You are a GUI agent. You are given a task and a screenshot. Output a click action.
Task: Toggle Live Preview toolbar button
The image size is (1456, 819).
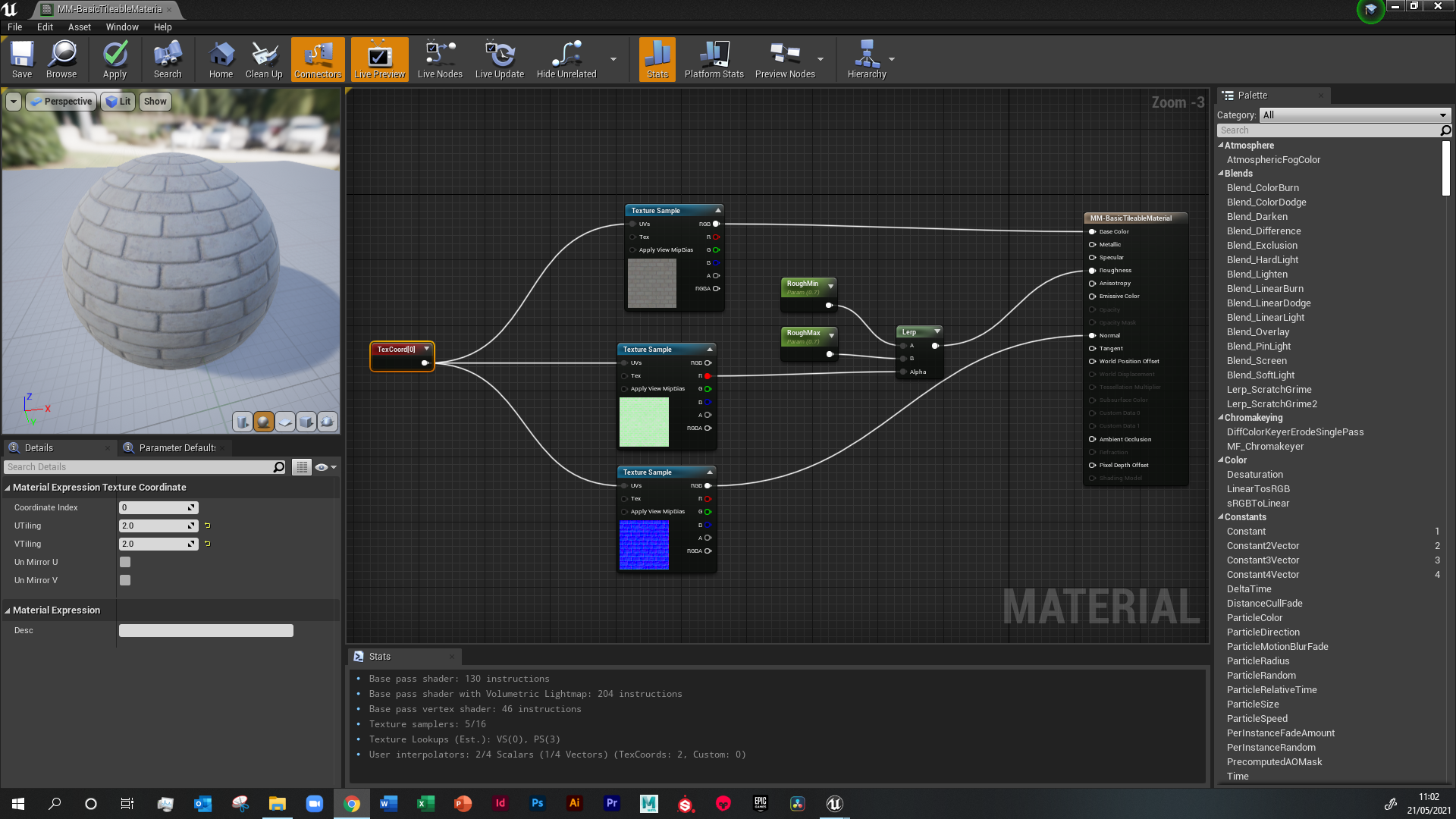(379, 59)
